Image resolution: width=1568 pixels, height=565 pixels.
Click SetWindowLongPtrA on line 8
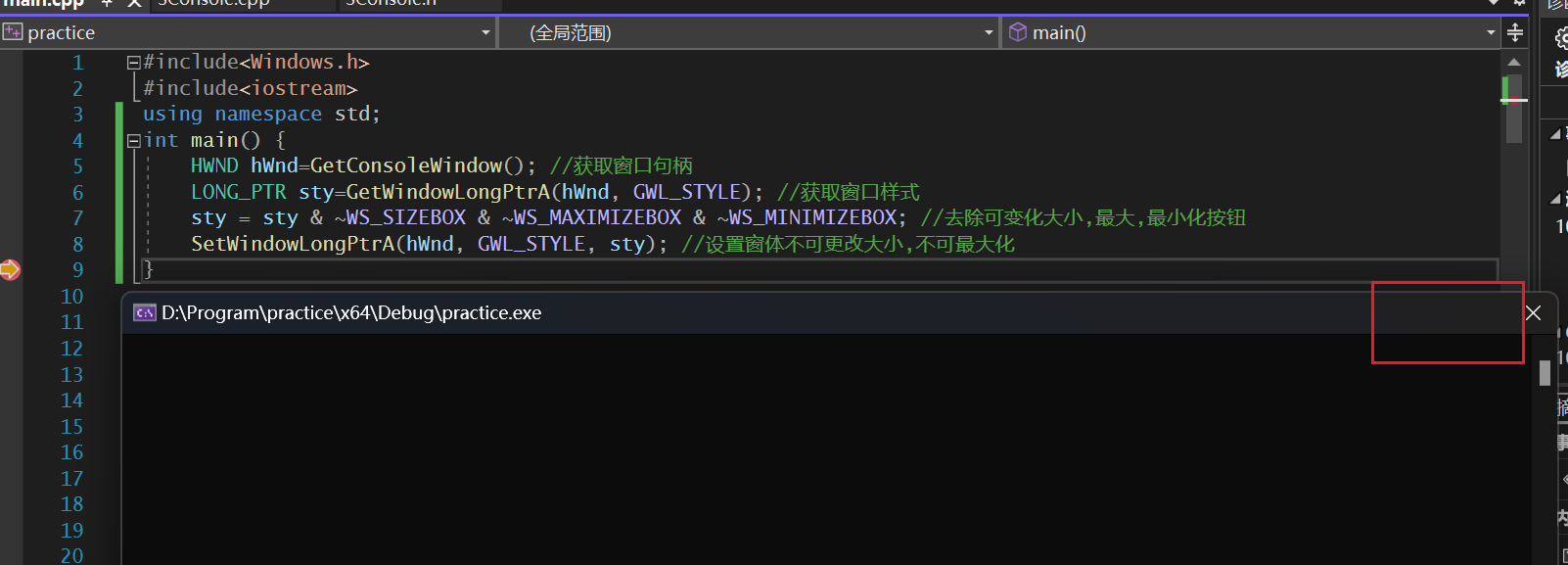(x=293, y=244)
